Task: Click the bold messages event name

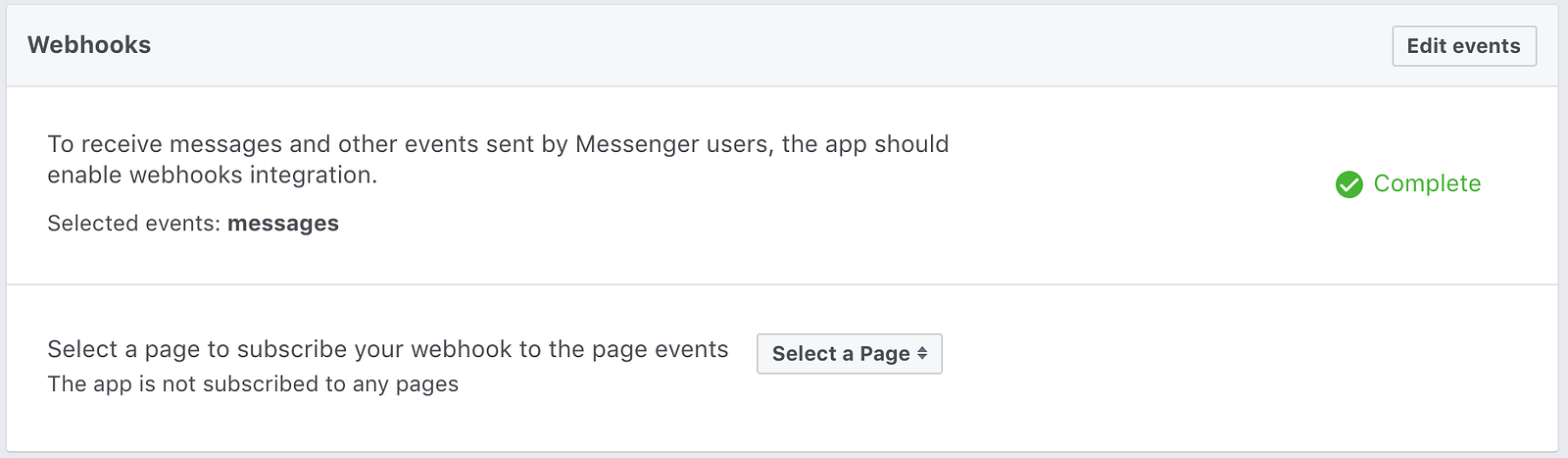Action: coord(283,224)
